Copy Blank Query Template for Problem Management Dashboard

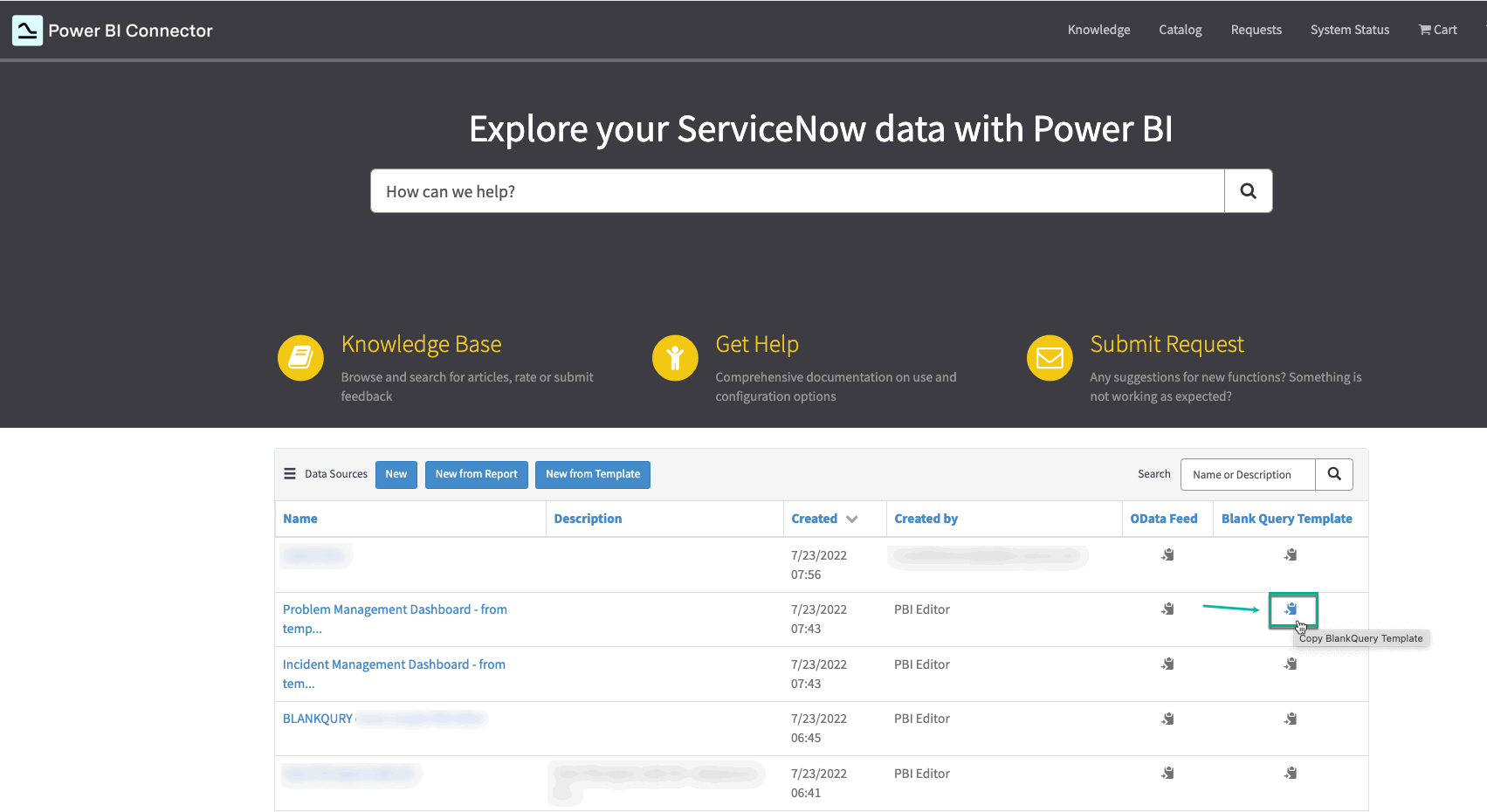(x=1291, y=609)
